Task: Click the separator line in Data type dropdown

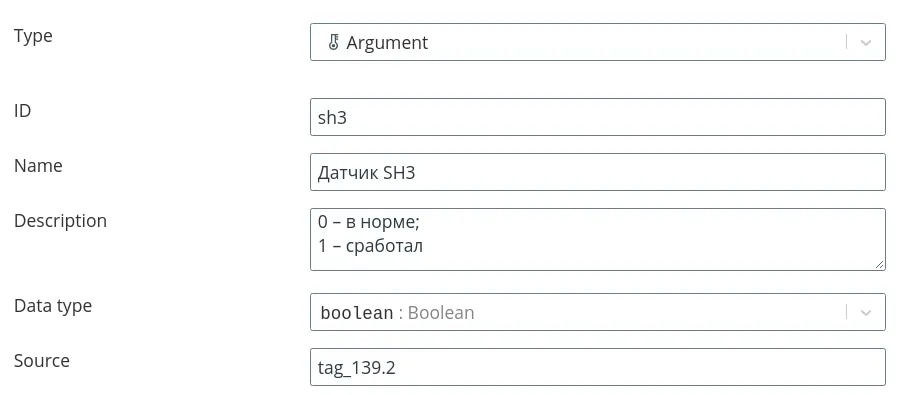Action: [x=846, y=312]
